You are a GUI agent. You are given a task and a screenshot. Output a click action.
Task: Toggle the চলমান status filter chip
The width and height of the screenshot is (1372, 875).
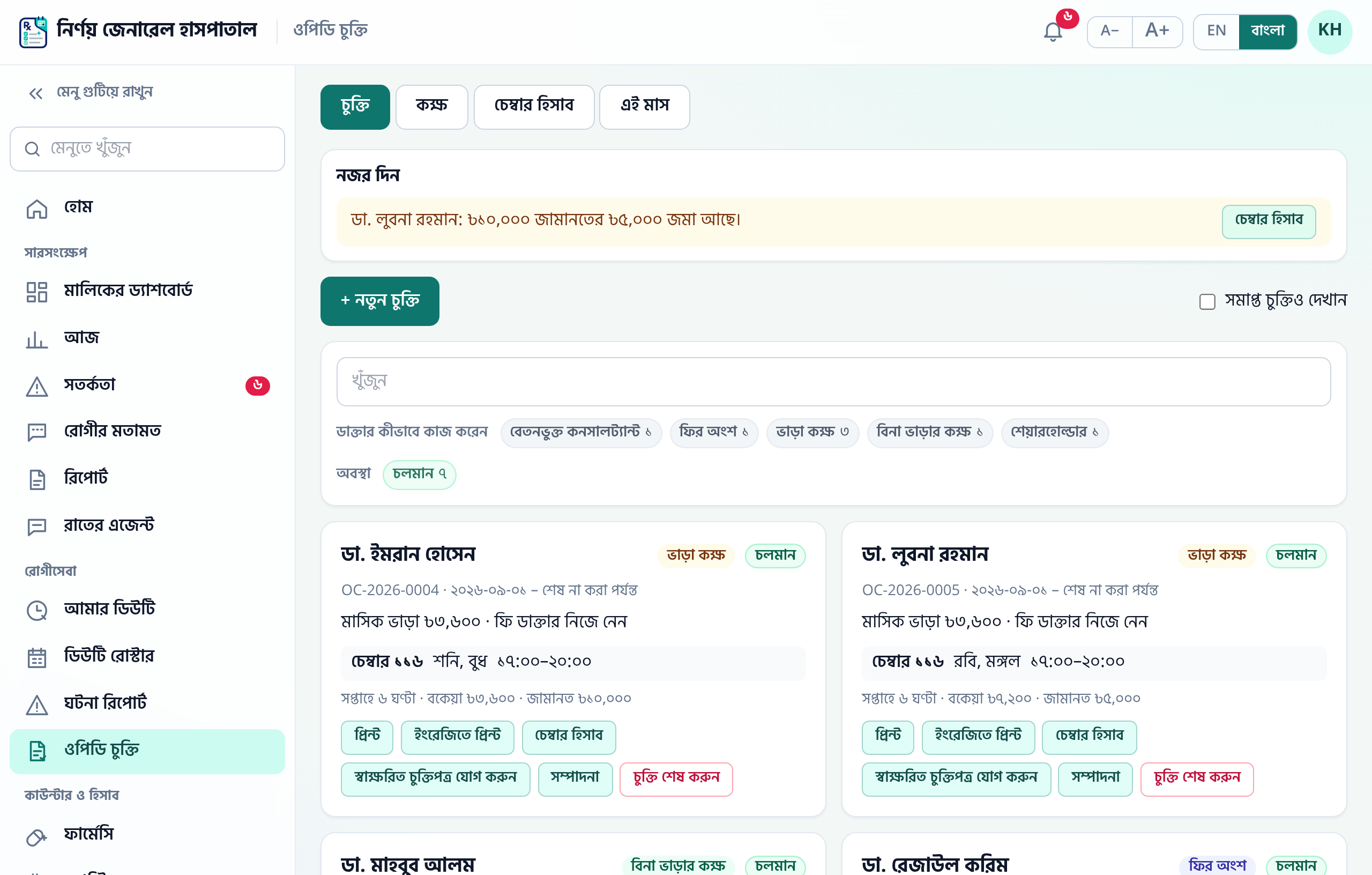(419, 474)
